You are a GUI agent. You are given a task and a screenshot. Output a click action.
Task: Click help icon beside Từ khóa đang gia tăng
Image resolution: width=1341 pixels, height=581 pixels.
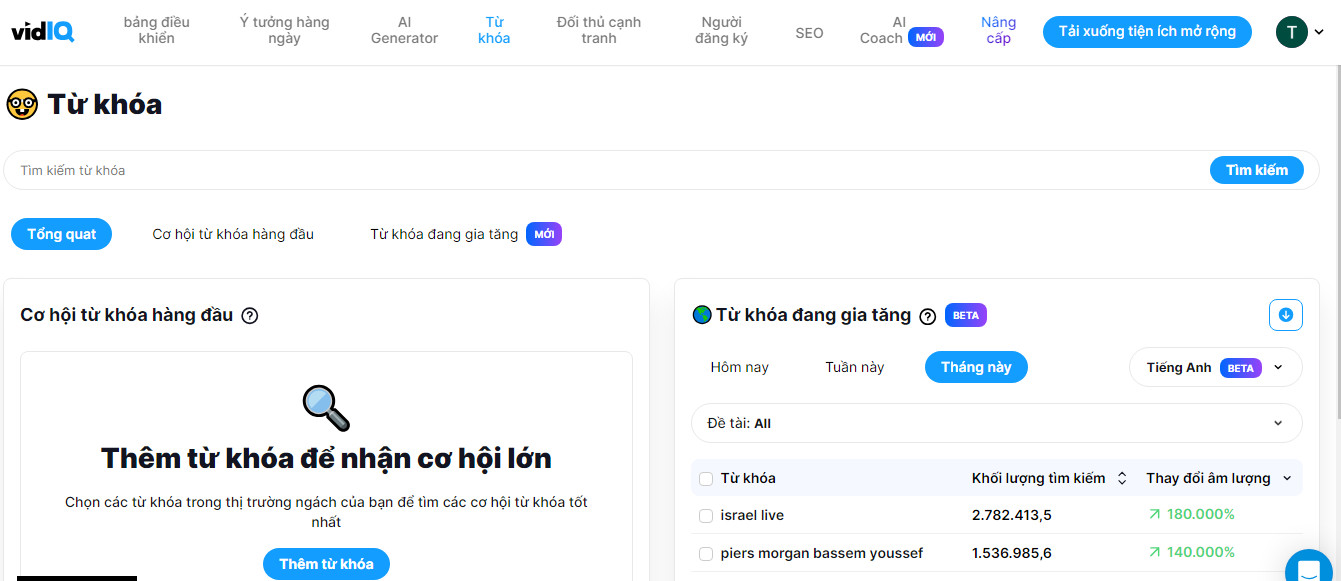coord(928,316)
